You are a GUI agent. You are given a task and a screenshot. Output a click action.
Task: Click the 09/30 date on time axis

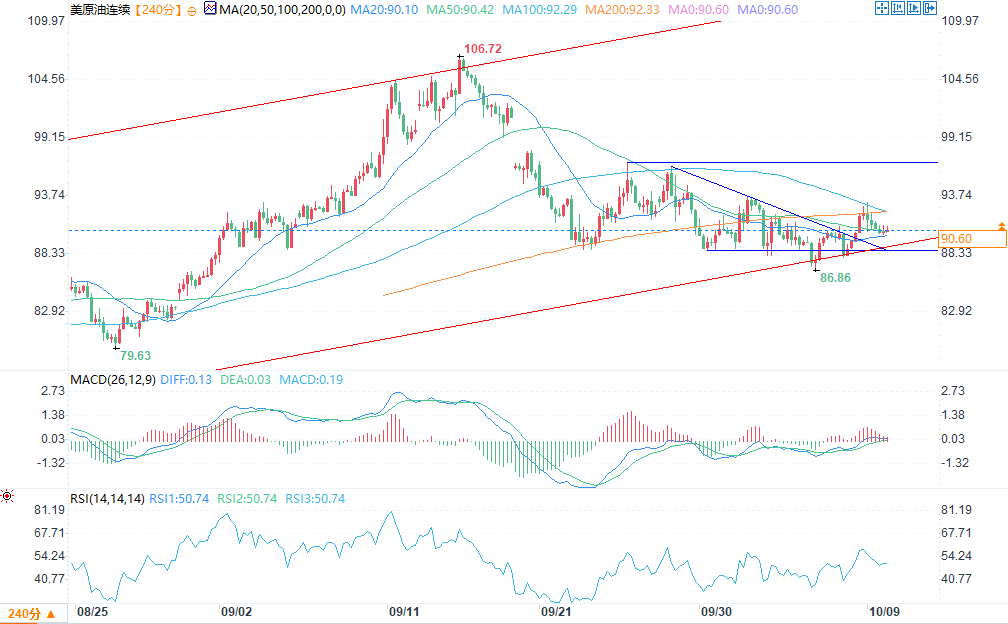click(716, 611)
